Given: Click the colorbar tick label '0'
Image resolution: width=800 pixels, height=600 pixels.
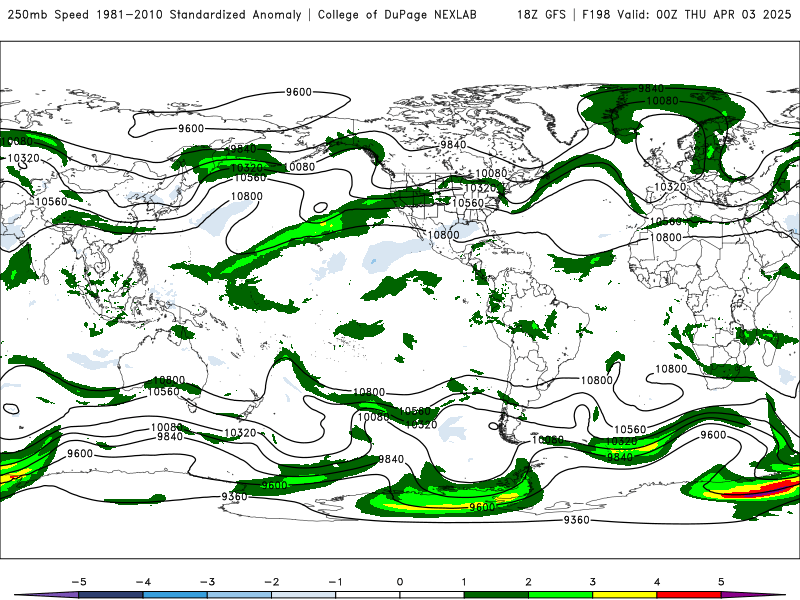Looking at the screenshot, I should [399, 582].
